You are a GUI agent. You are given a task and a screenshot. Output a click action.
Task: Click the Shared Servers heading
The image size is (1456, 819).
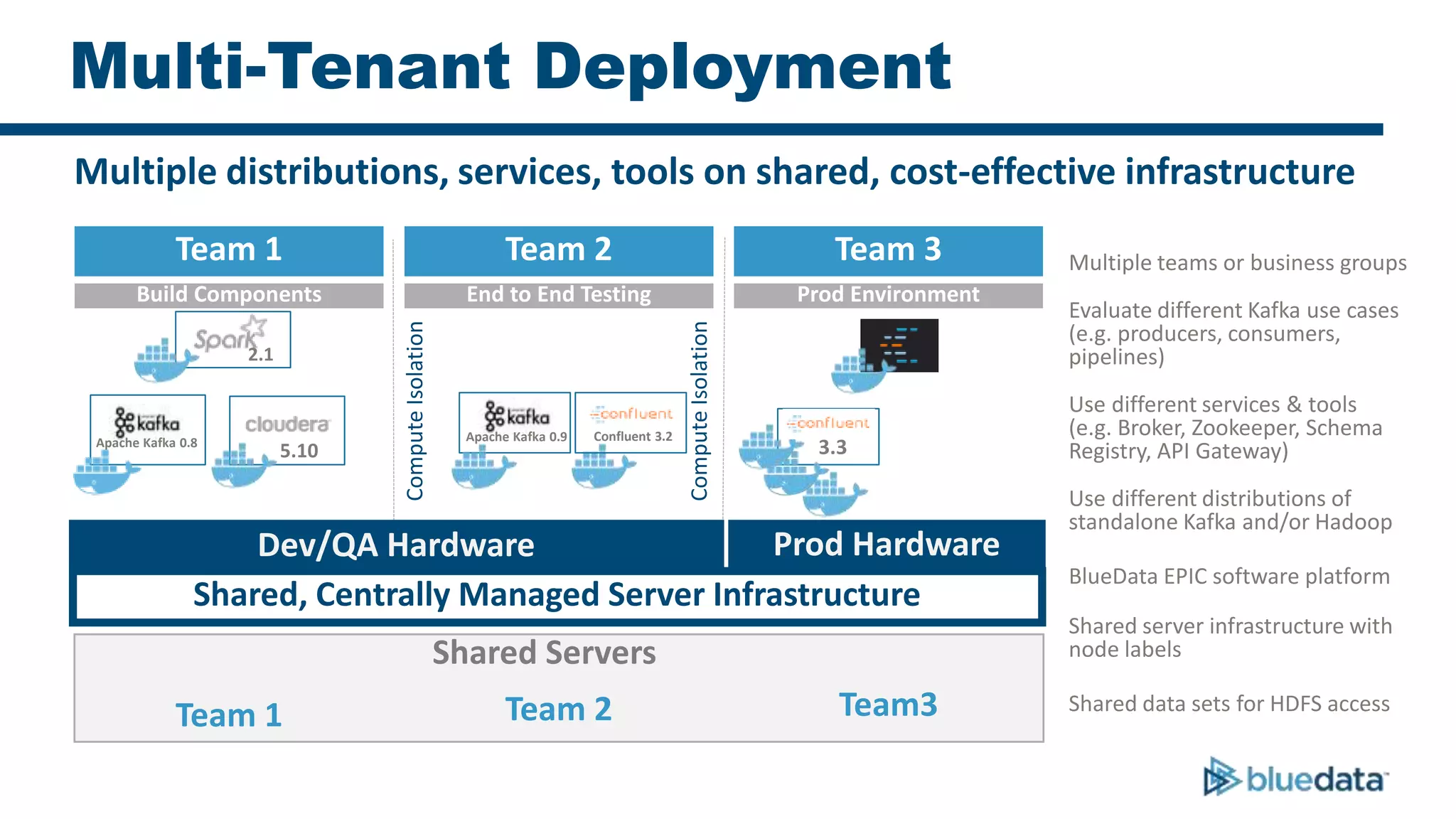(545, 653)
